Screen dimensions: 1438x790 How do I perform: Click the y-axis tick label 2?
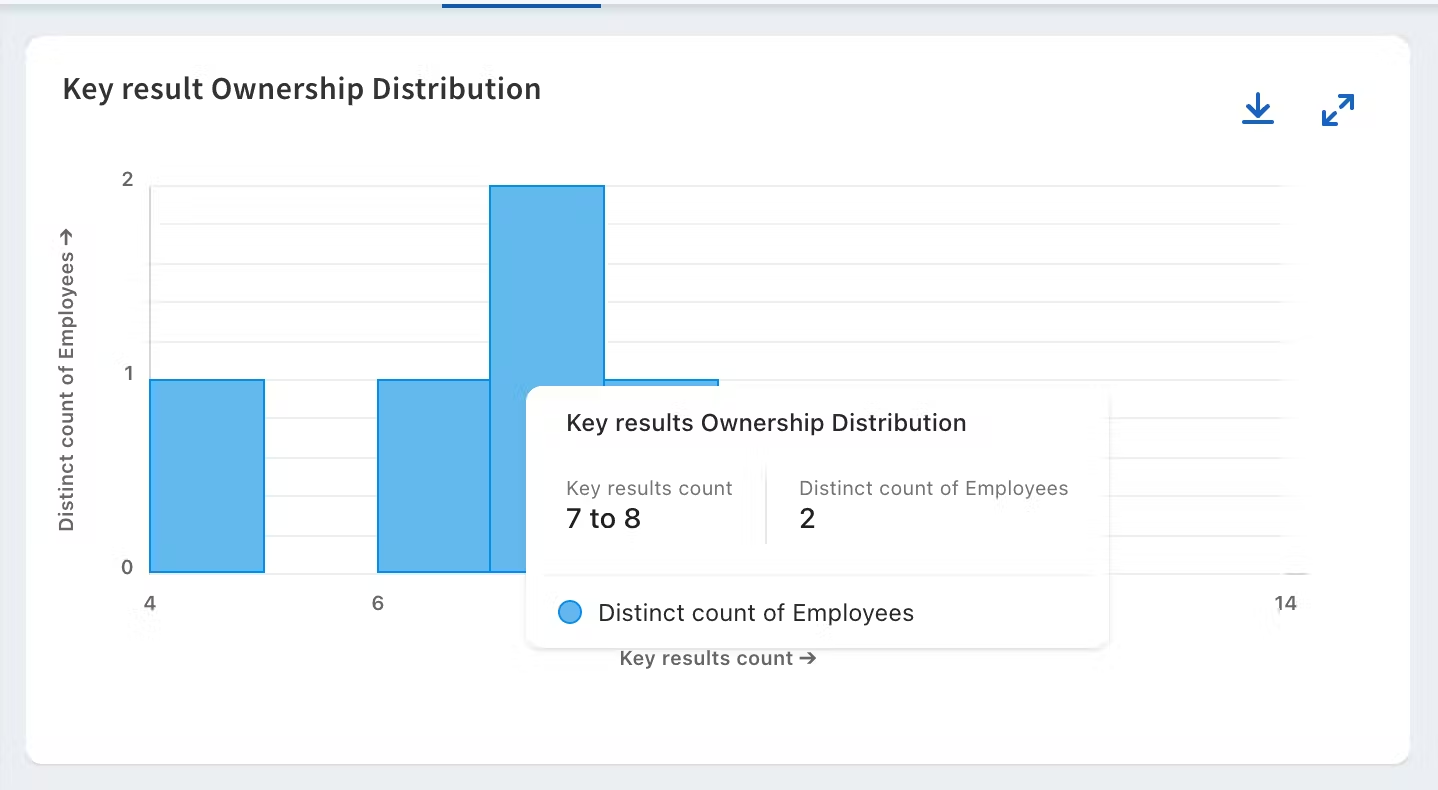click(127, 180)
